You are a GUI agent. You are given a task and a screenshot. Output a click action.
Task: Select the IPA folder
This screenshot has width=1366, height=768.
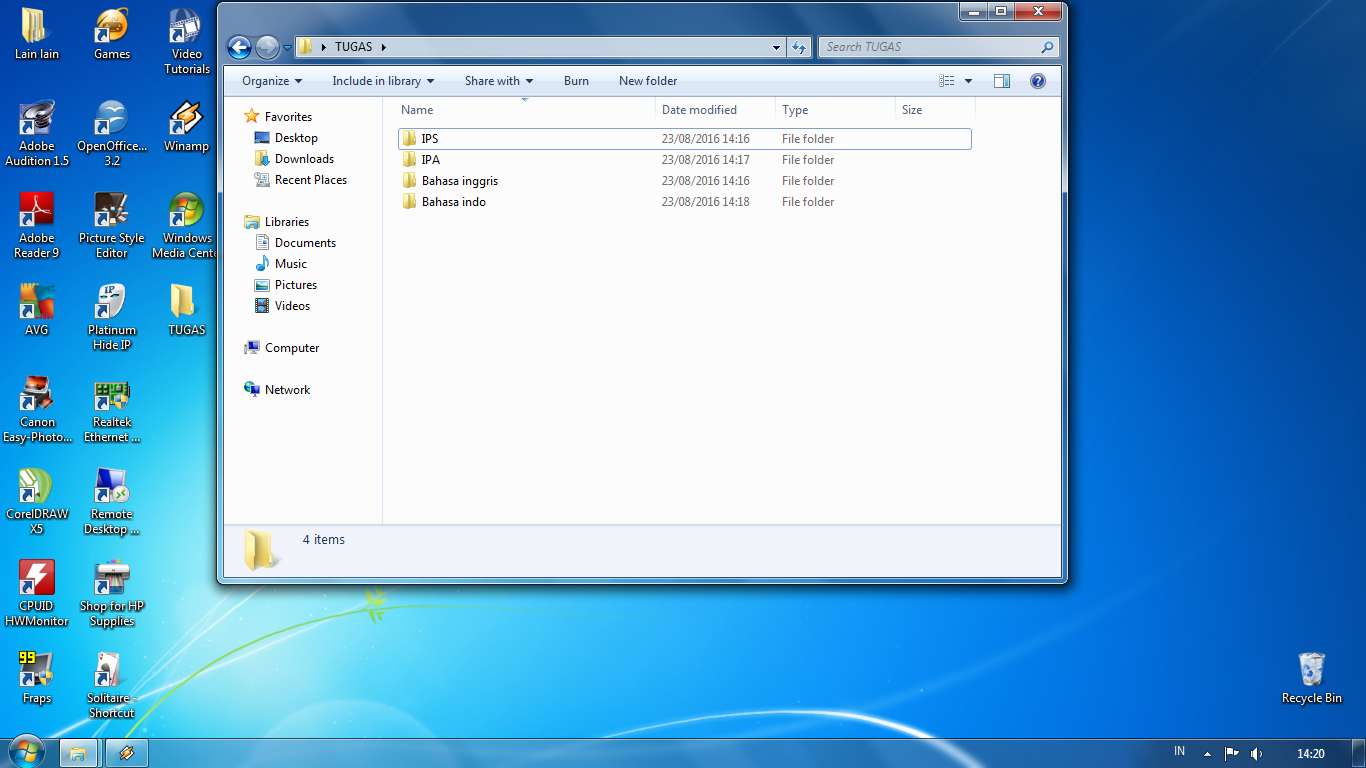[x=685, y=160]
